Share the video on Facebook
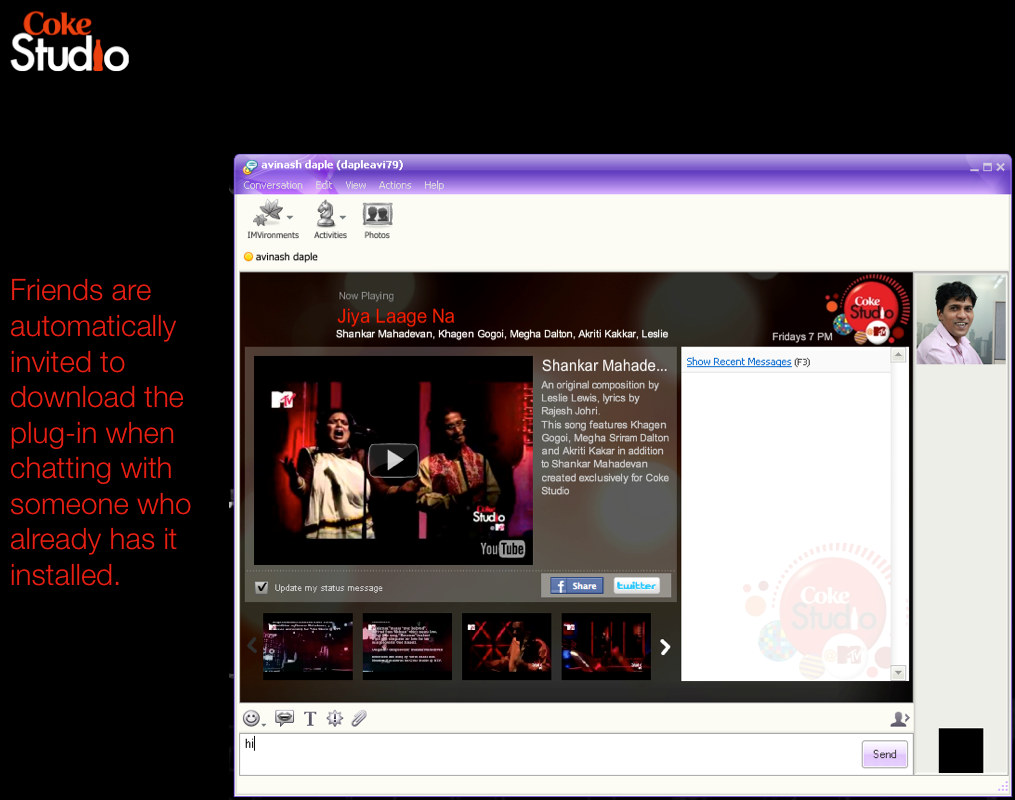Image resolution: width=1015 pixels, height=800 pixels. pyautogui.click(x=577, y=586)
